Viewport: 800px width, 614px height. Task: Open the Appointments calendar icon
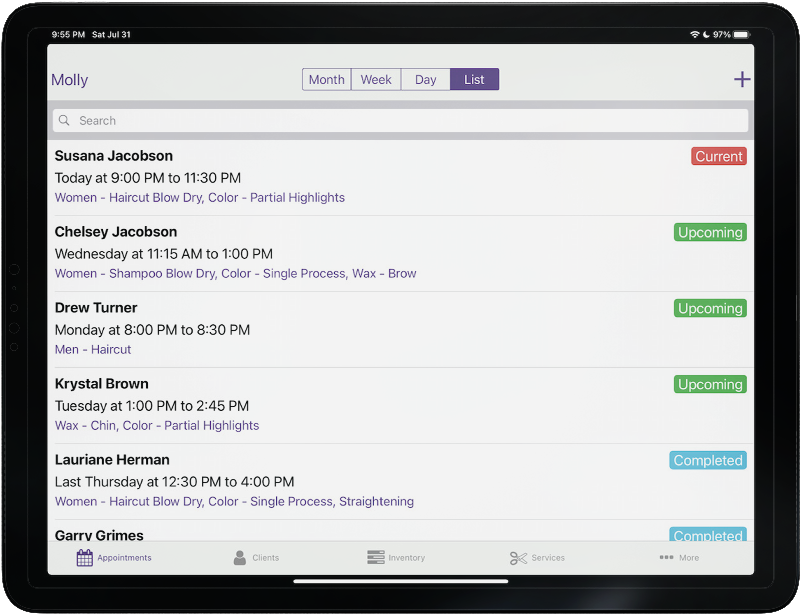pyautogui.click(x=85, y=558)
